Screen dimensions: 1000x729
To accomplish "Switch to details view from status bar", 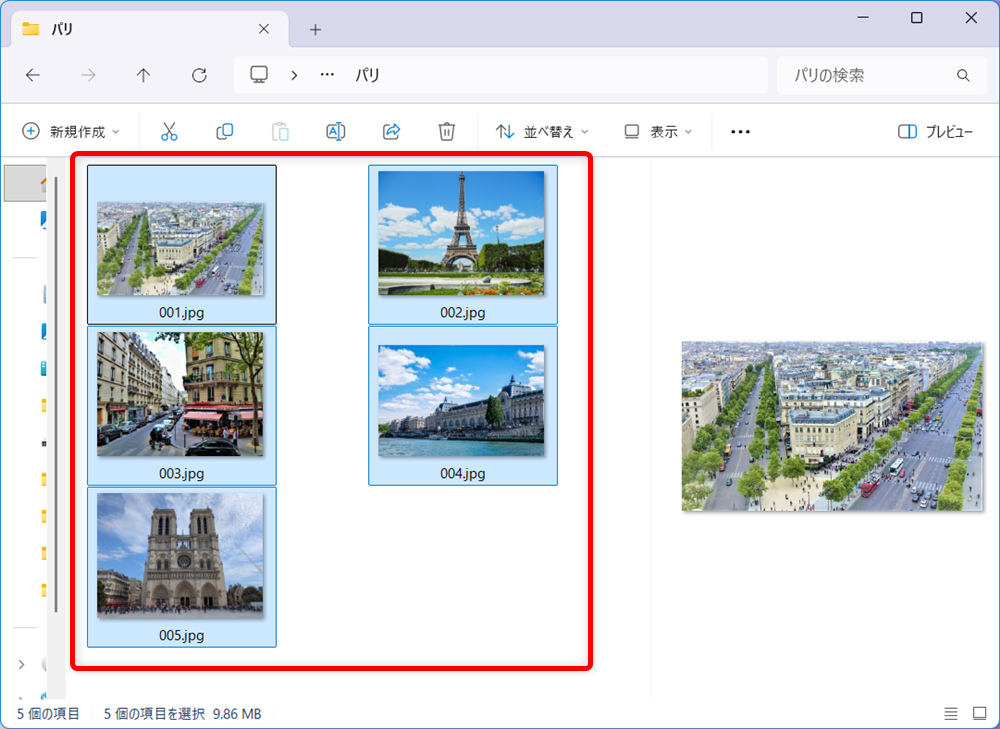I will click(950, 713).
